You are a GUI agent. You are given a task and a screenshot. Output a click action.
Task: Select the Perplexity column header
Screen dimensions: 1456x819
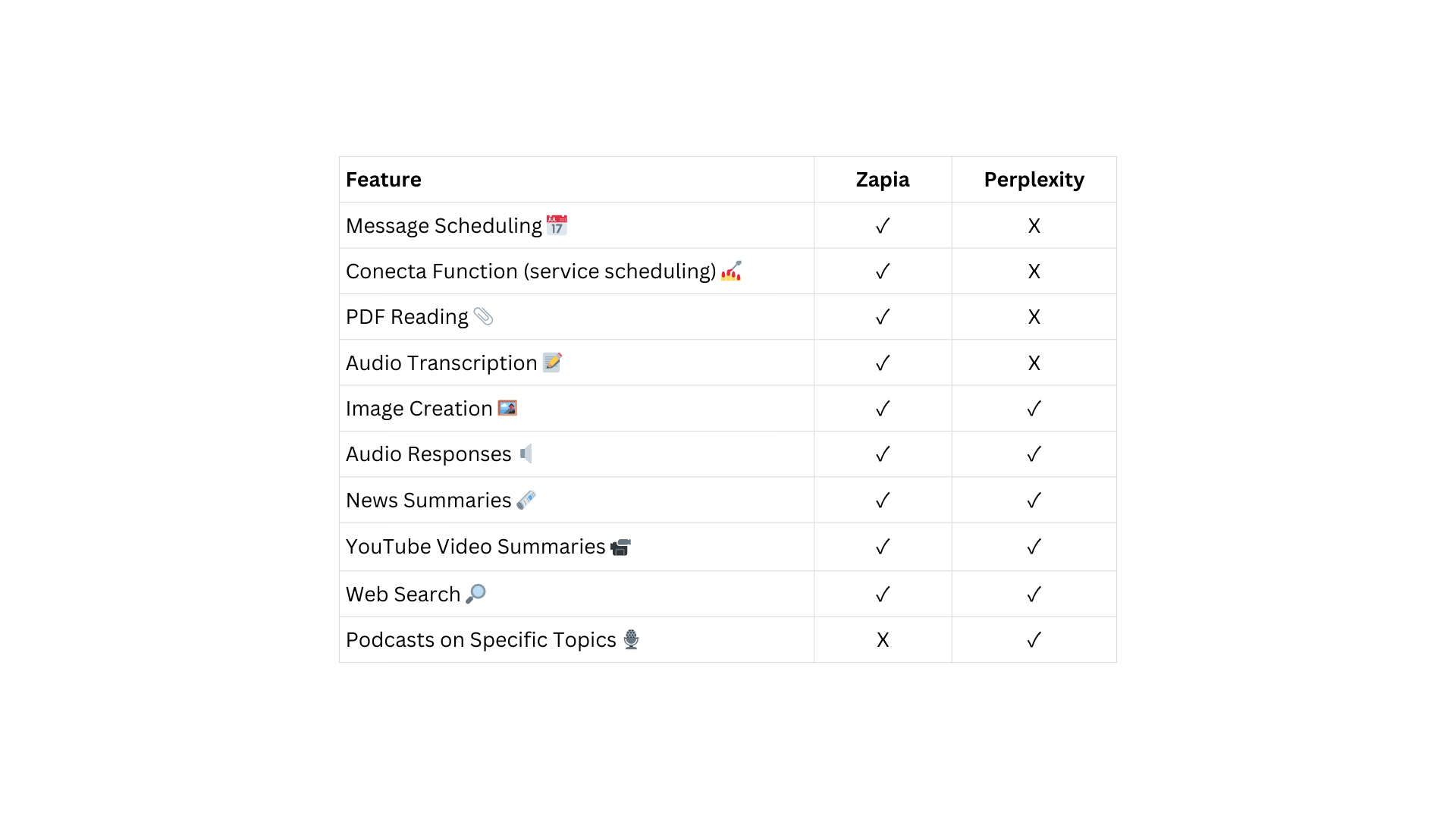coord(1034,180)
